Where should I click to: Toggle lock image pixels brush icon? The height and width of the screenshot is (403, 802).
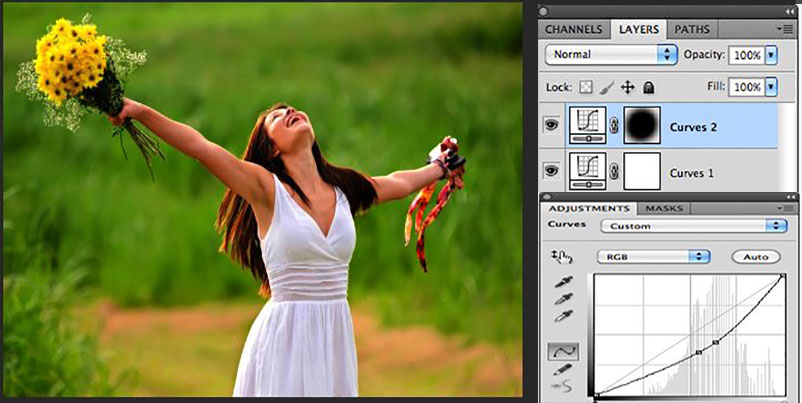click(607, 87)
